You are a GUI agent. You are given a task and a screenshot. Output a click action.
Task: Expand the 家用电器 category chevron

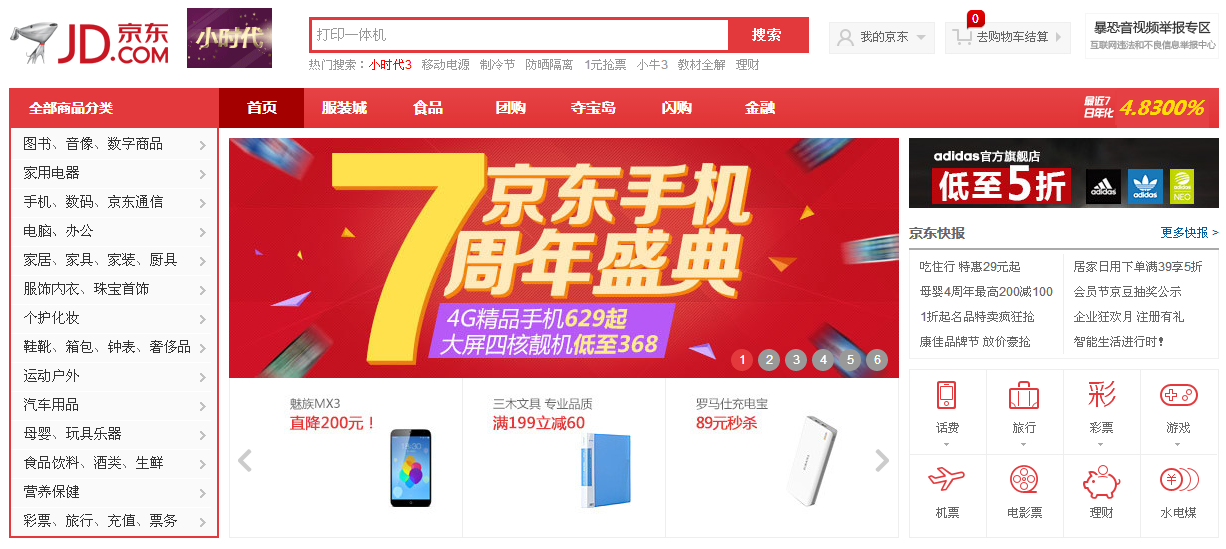(202, 174)
